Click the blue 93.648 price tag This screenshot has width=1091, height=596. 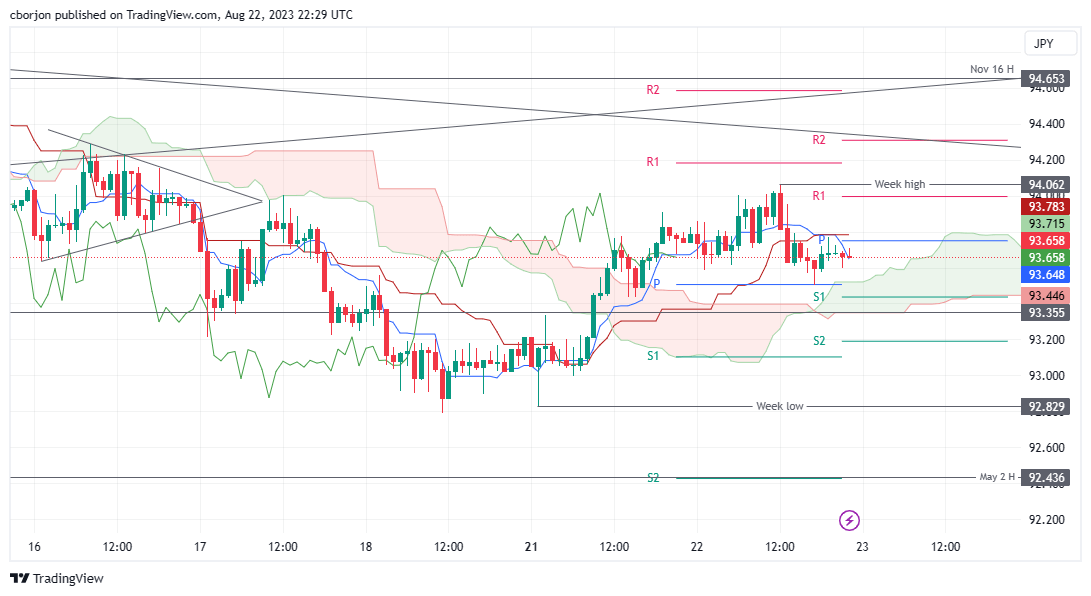point(1046,275)
